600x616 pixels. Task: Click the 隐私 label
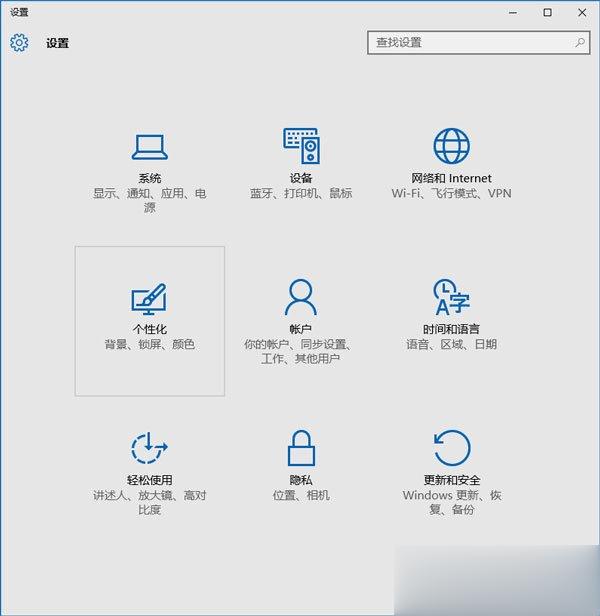(301, 480)
